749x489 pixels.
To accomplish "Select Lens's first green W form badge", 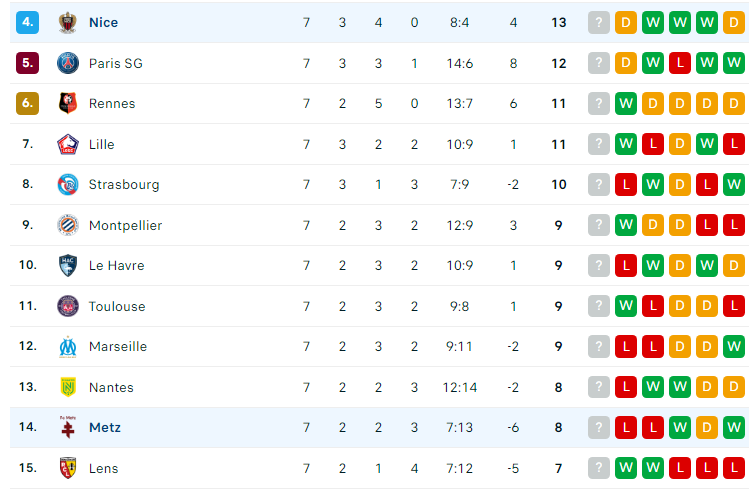I will [626, 468].
